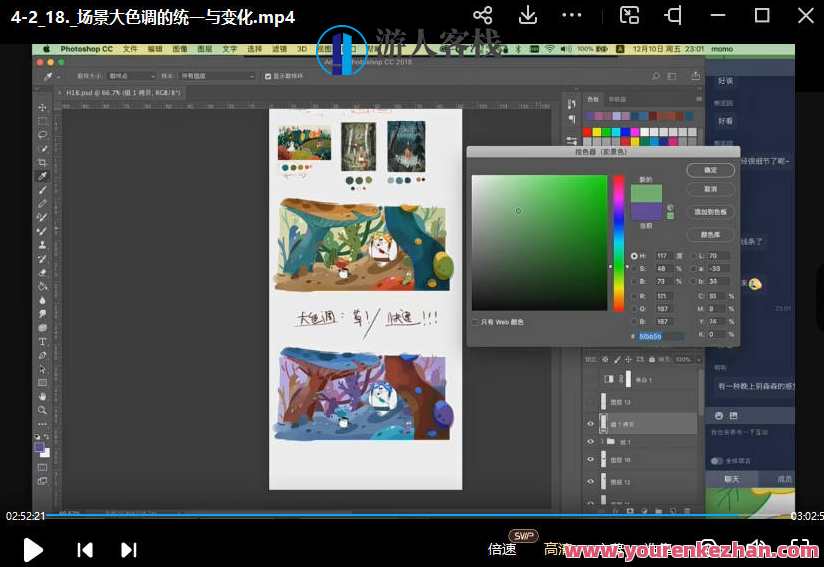Viewport: 824px width, 567px height.
Task: Click the Apple menu icon
Action: point(46,49)
